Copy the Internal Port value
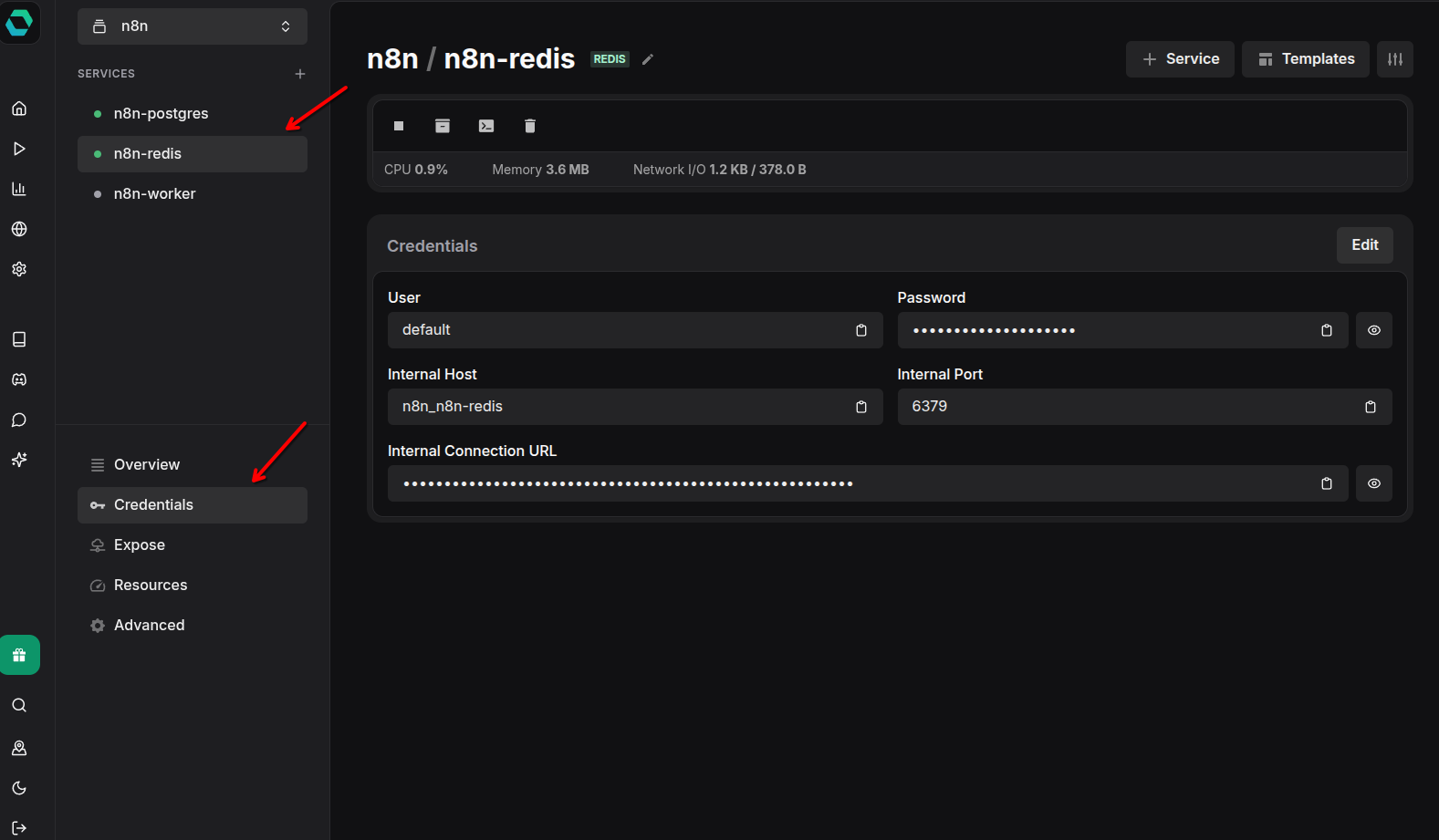The width and height of the screenshot is (1439, 840). tap(1371, 407)
